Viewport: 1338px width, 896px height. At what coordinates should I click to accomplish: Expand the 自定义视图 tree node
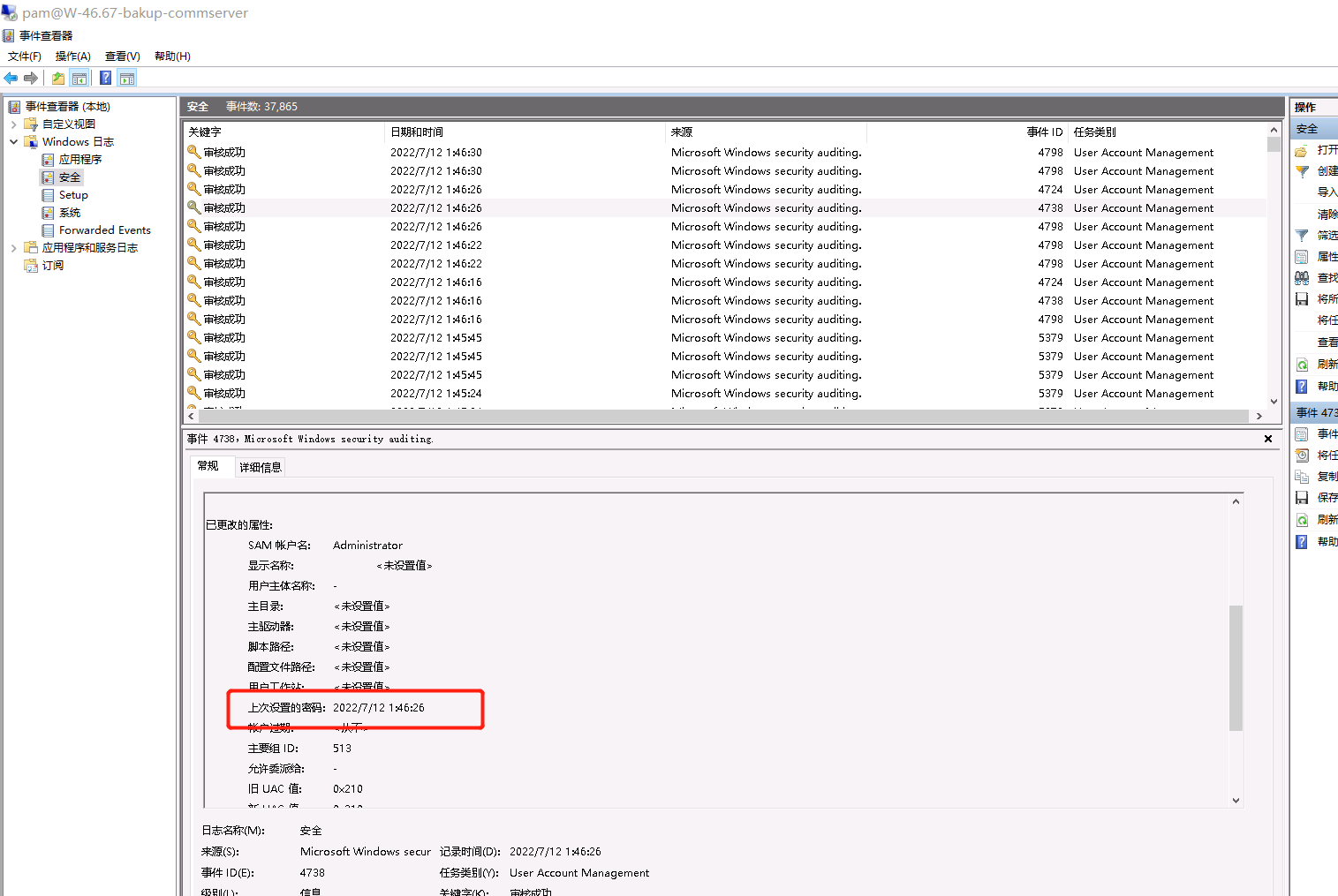coord(14,124)
